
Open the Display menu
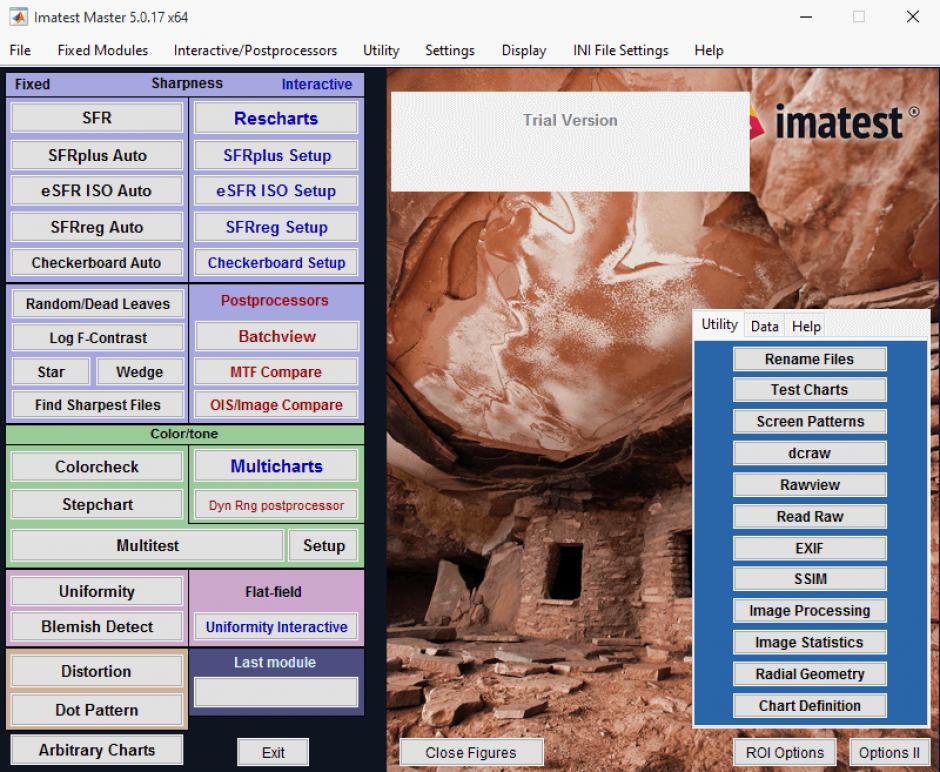click(x=524, y=50)
